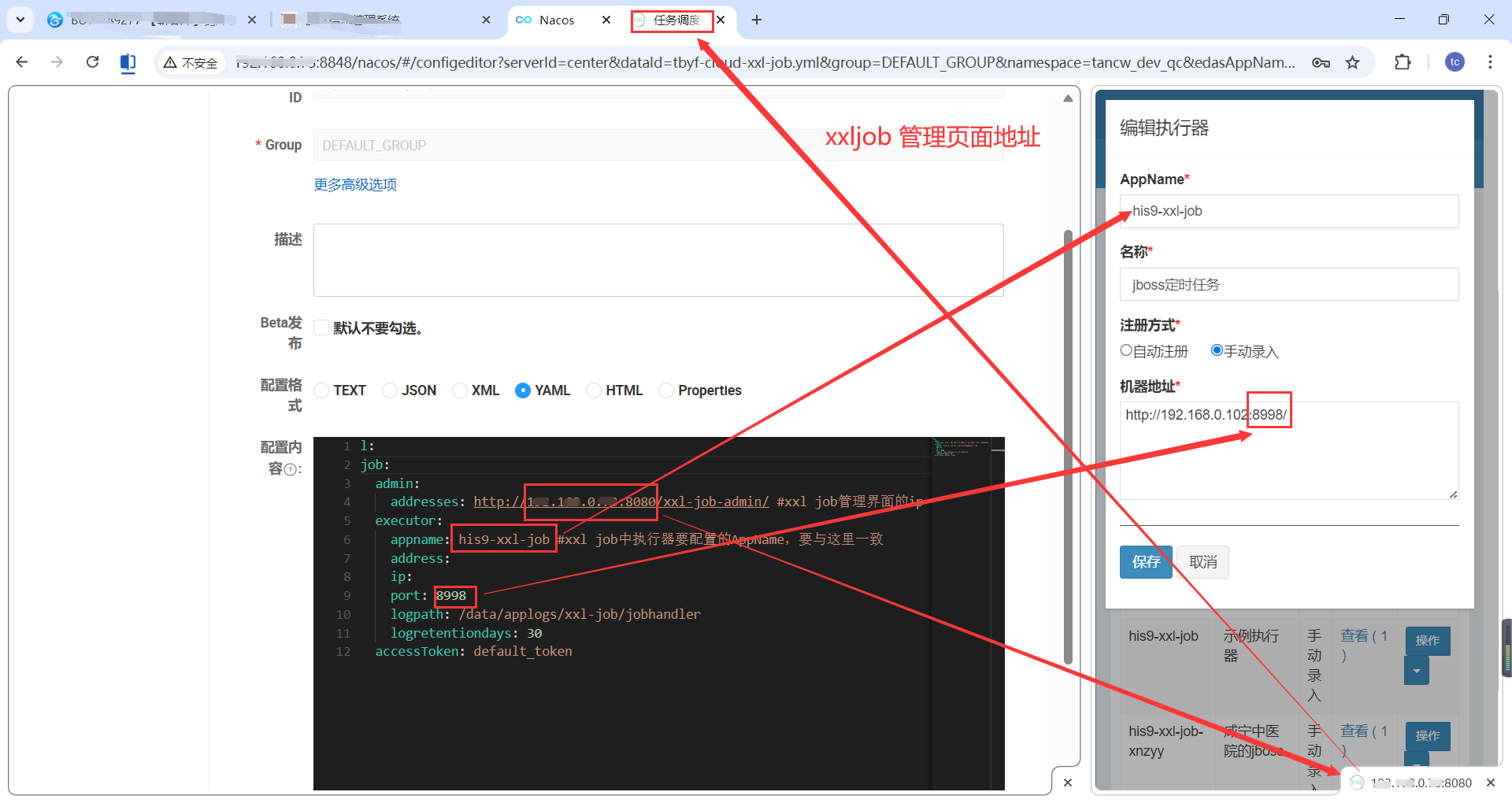Click the appname value his9-xxl-job in editor
This screenshot has width=1512, height=803.
[x=504, y=539]
